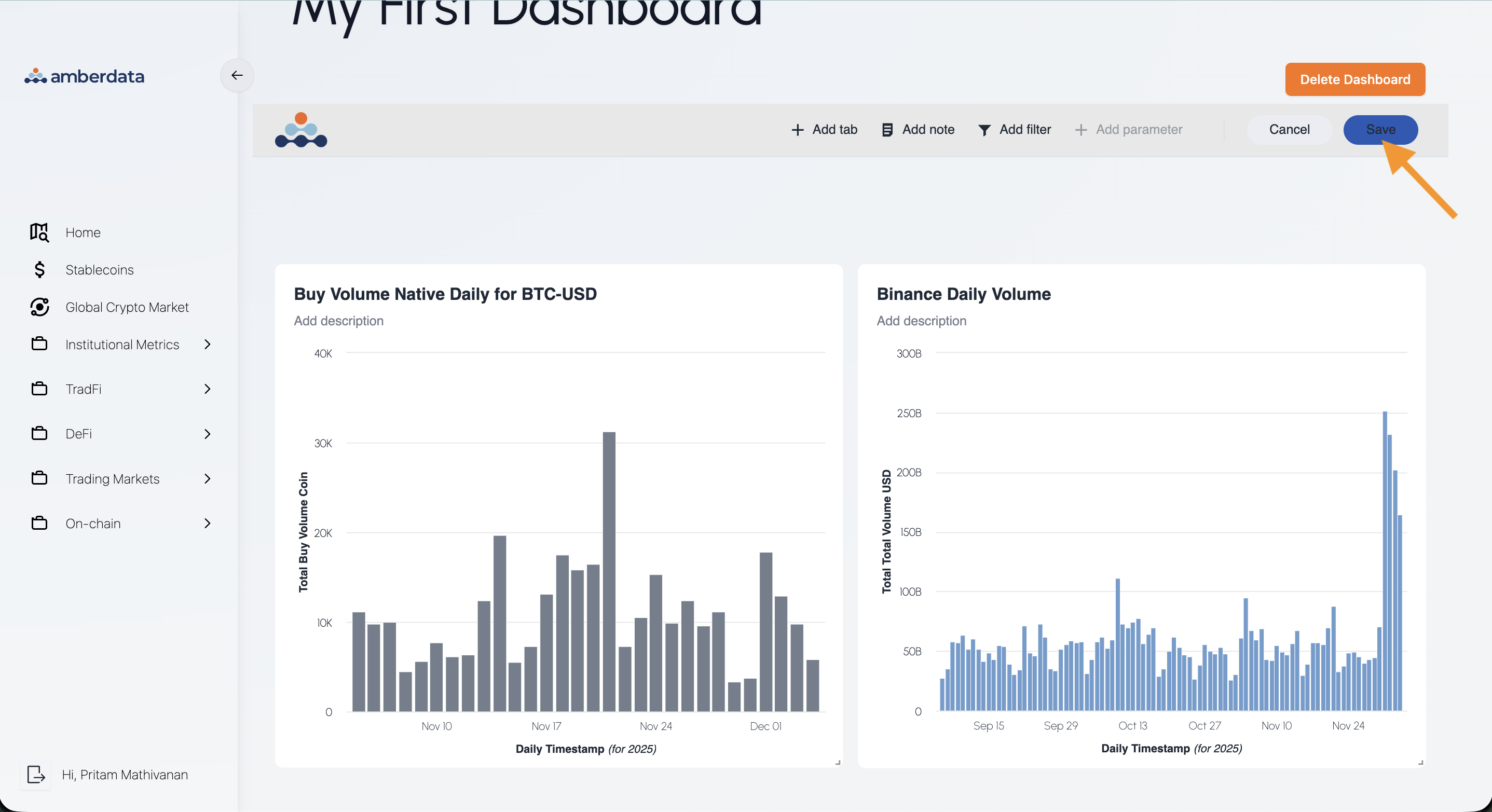Open the Trading Markets menu item
Screen dimensions: 1492x812
point(113,478)
